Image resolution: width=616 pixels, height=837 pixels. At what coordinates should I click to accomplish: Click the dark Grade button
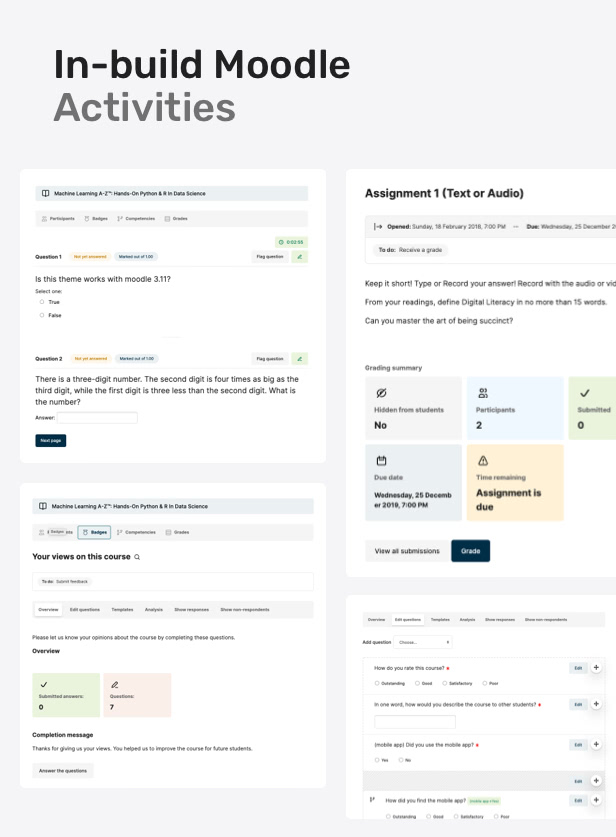tap(470, 551)
